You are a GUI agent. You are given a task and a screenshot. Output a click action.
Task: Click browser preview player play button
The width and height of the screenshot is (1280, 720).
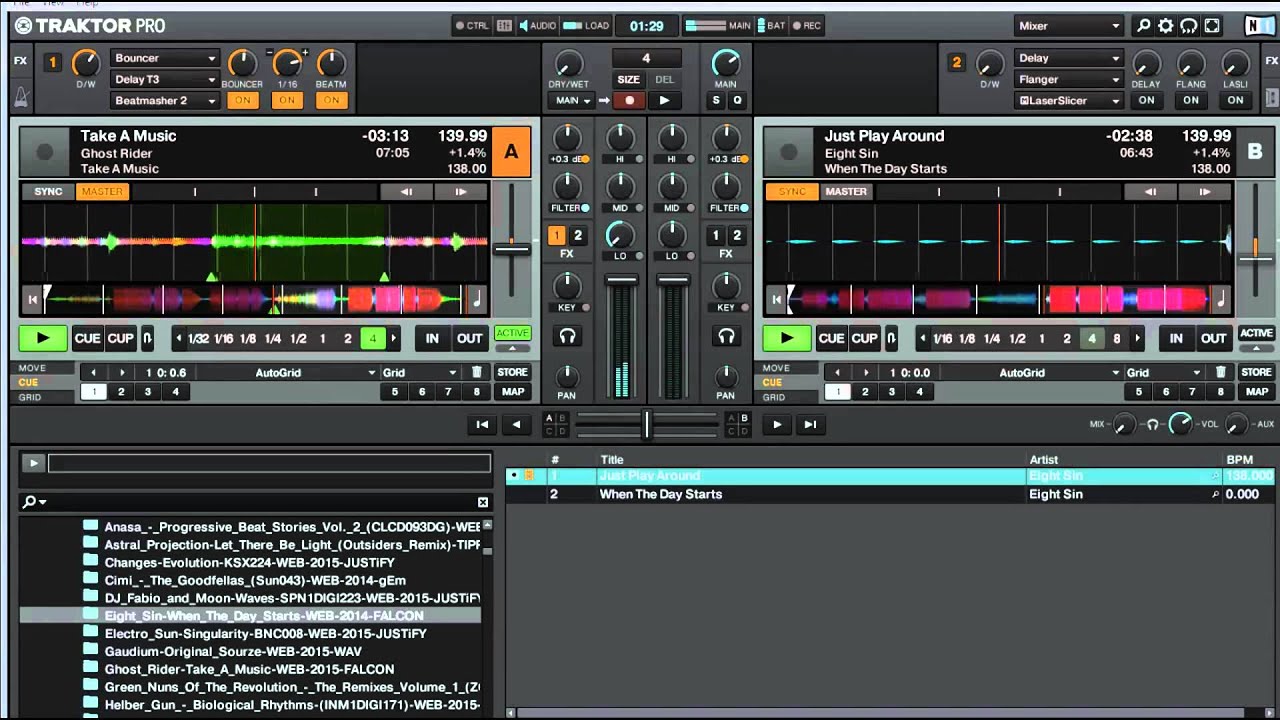click(33, 463)
